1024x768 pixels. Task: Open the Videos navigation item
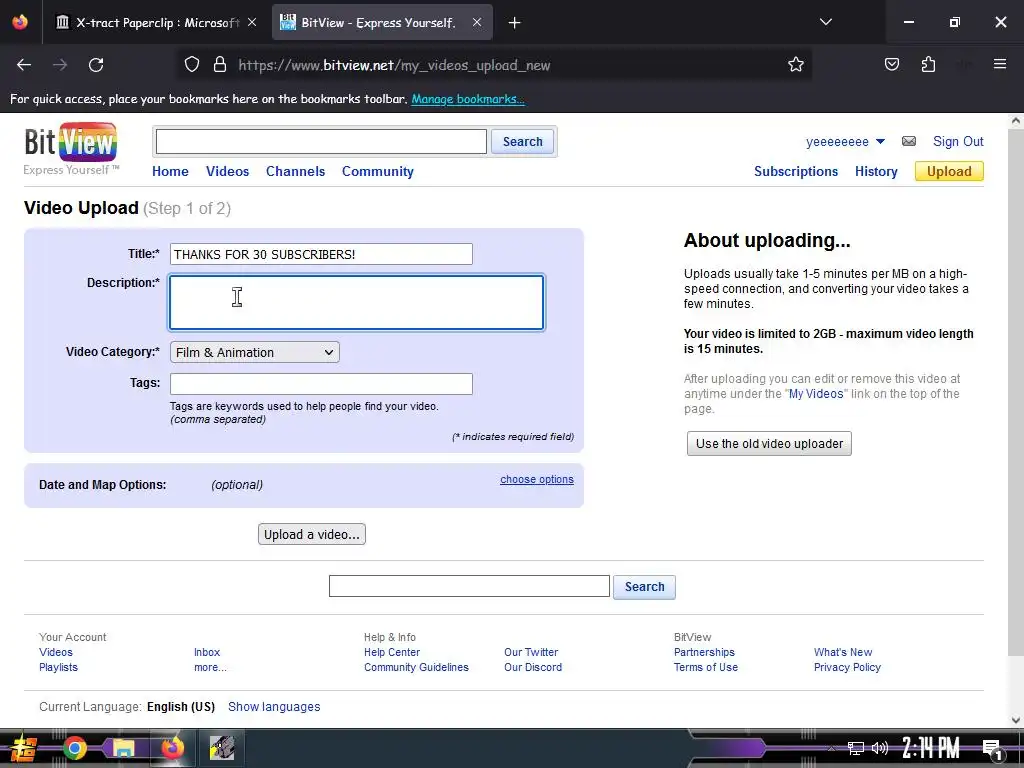point(227,171)
